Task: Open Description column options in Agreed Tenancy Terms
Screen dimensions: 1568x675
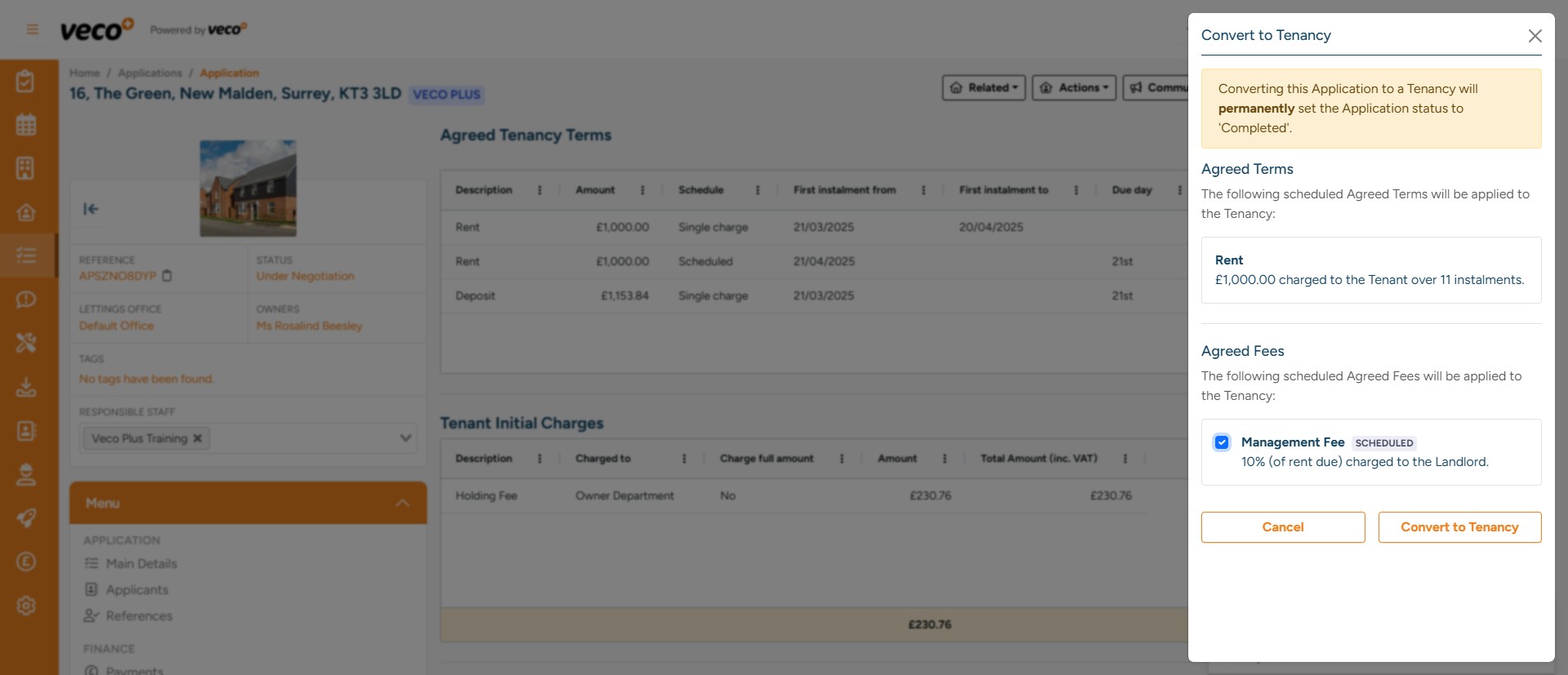Action: [540, 190]
